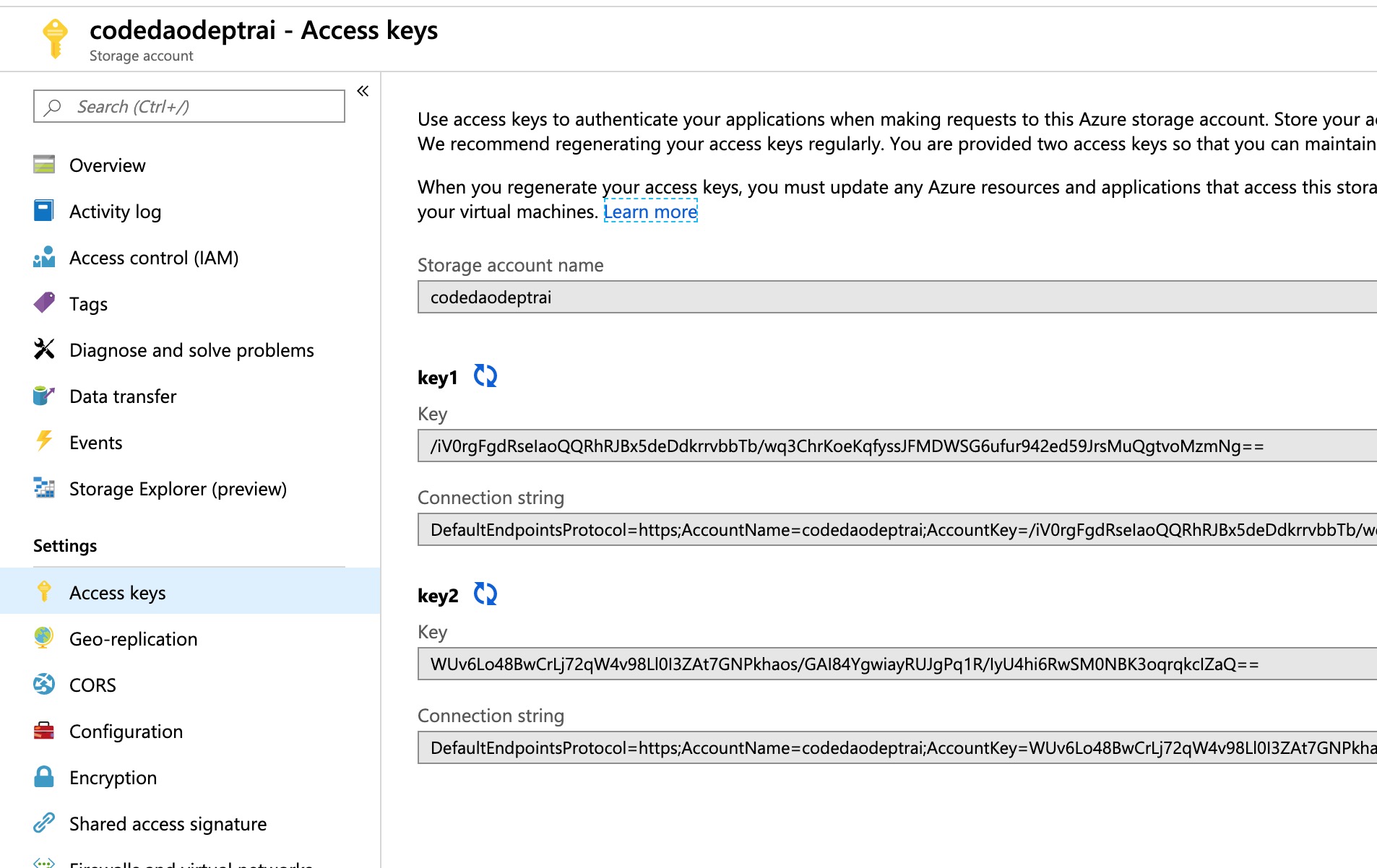Screen dimensions: 1377x868
Task: Click the Learn more link
Action: pyautogui.click(x=650, y=212)
